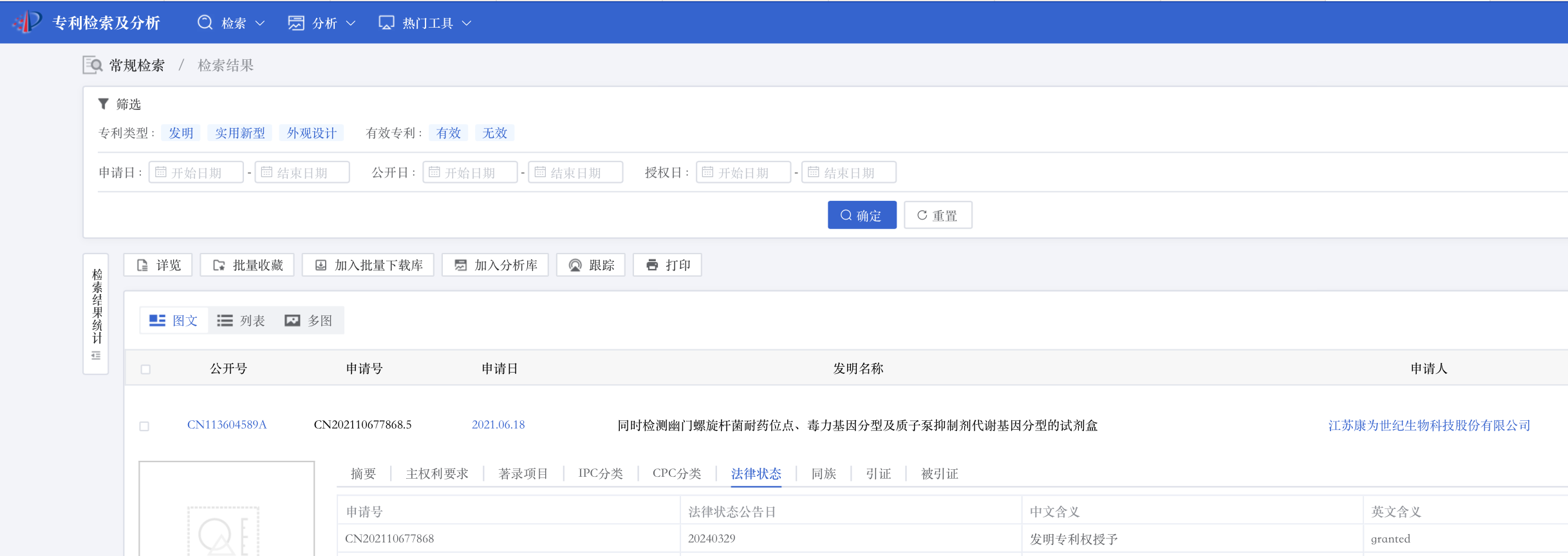Click the 授权日 start date input field

(x=743, y=172)
